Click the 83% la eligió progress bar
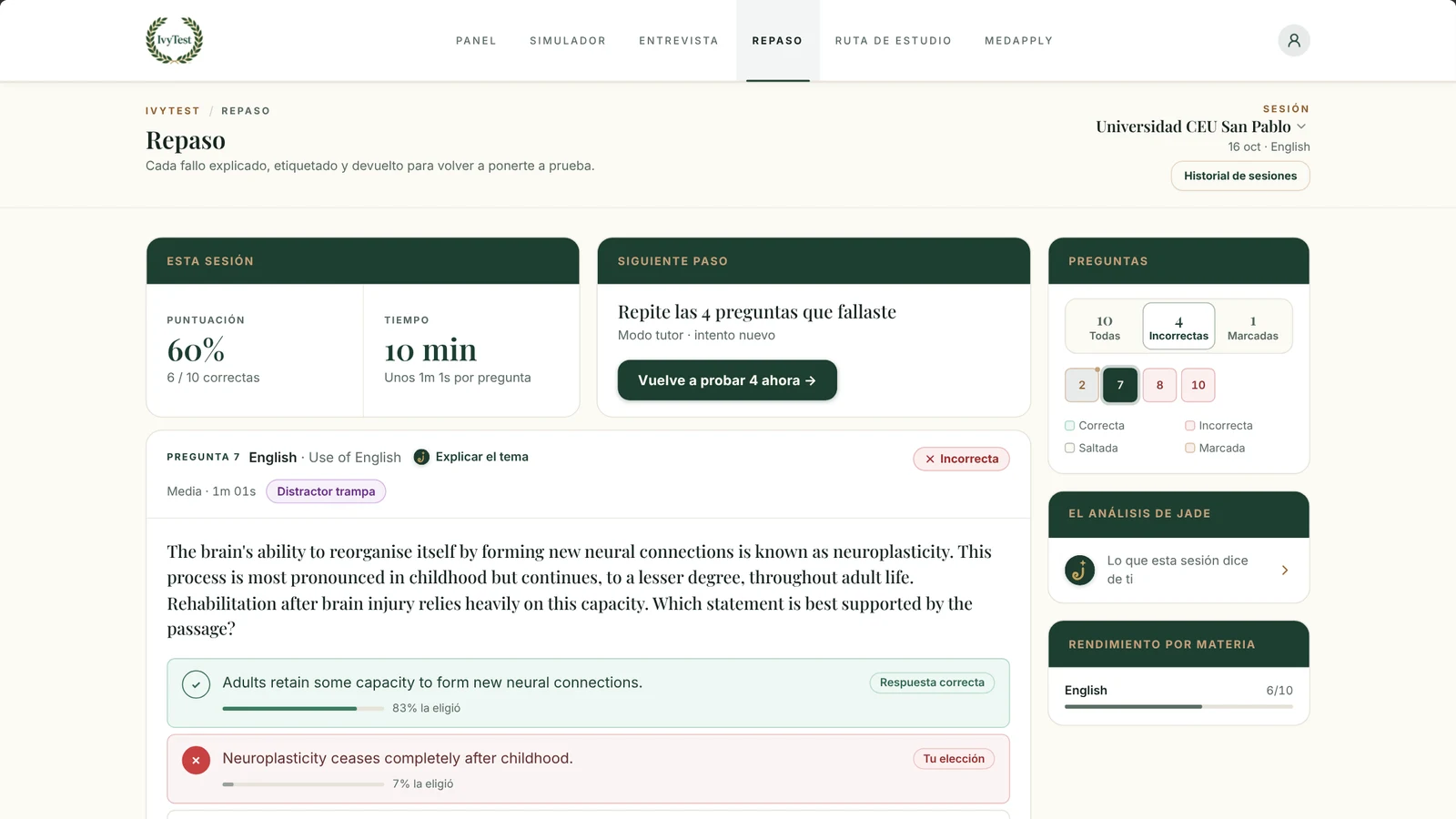The image size is (1456, 819). click(x=303, y=708)
